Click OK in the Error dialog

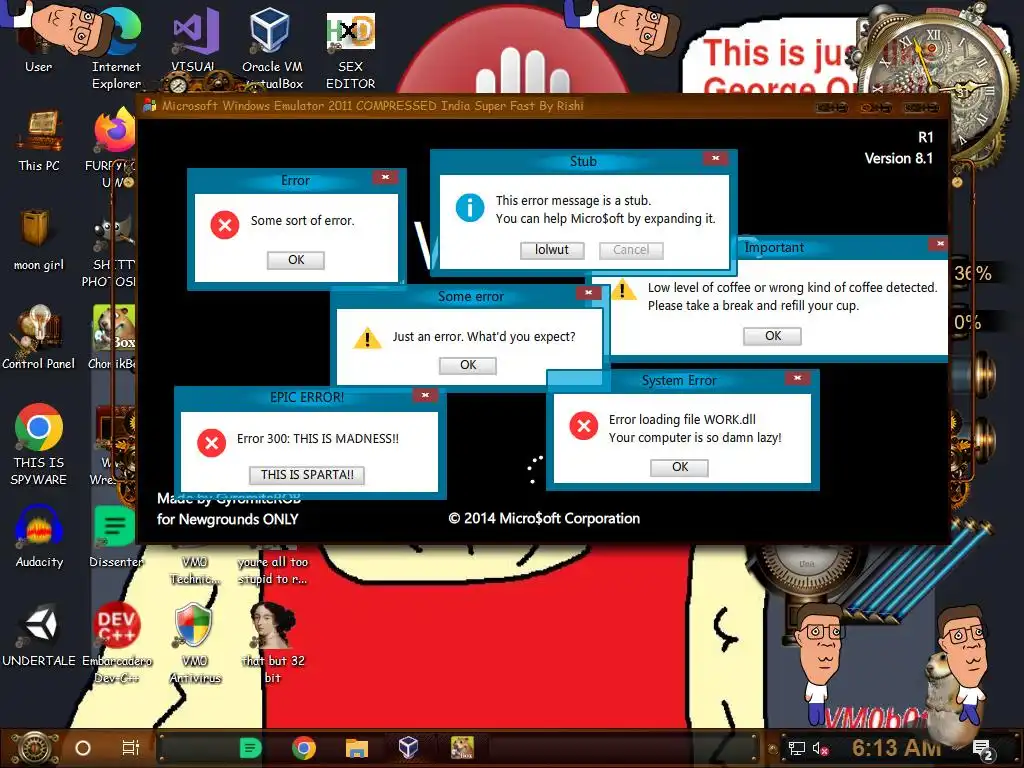pyautogui.click(x=296, y=260)
